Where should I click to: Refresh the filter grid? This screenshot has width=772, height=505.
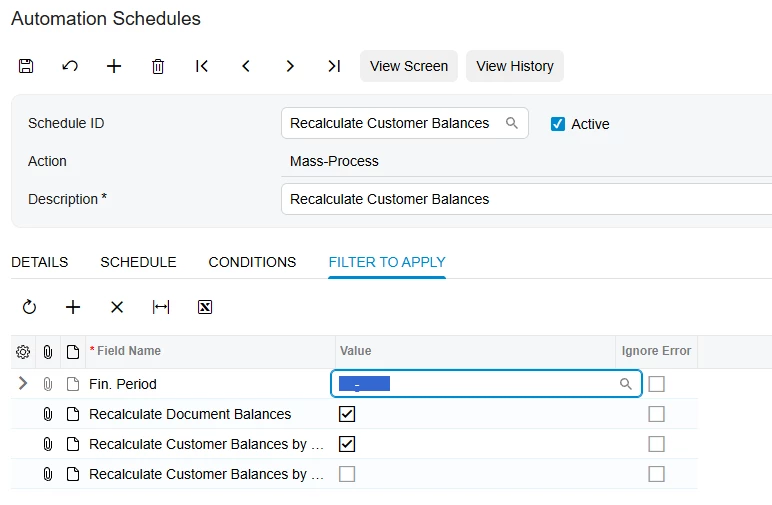pyautogui.click(x=29, y=307)
